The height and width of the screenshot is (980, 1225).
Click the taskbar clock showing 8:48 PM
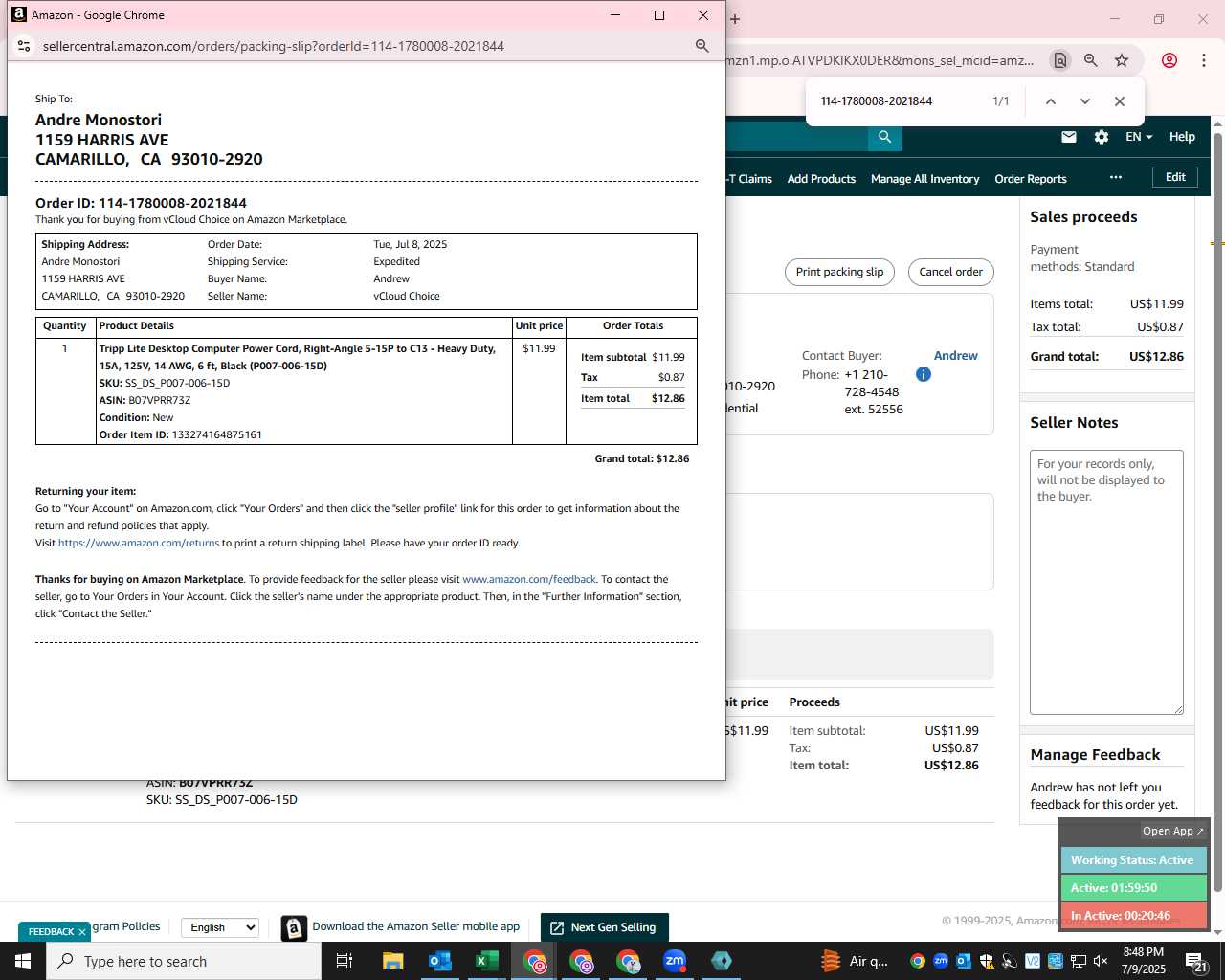[1143, 961]
